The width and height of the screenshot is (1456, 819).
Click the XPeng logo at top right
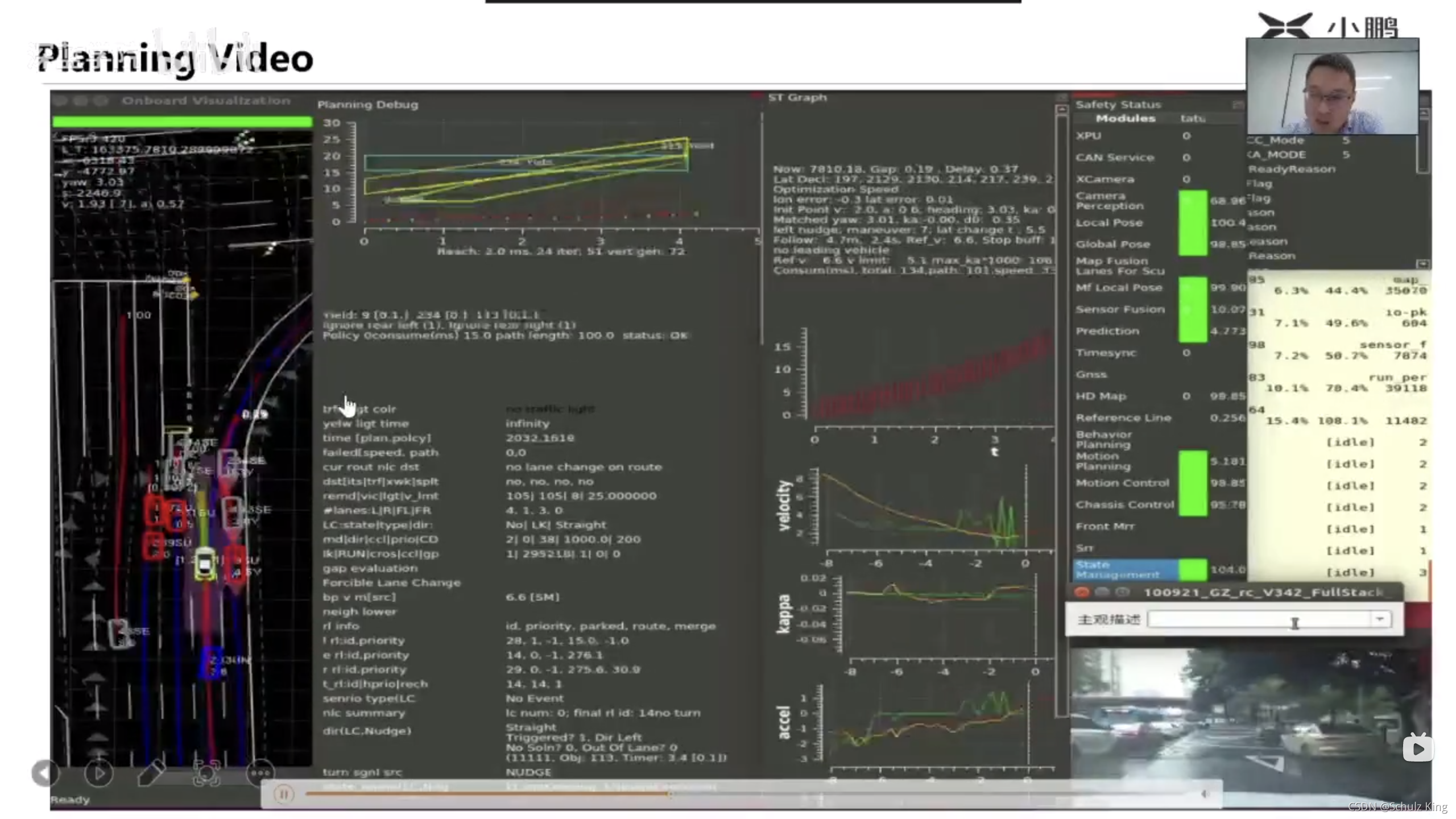tap(1287, 25)
